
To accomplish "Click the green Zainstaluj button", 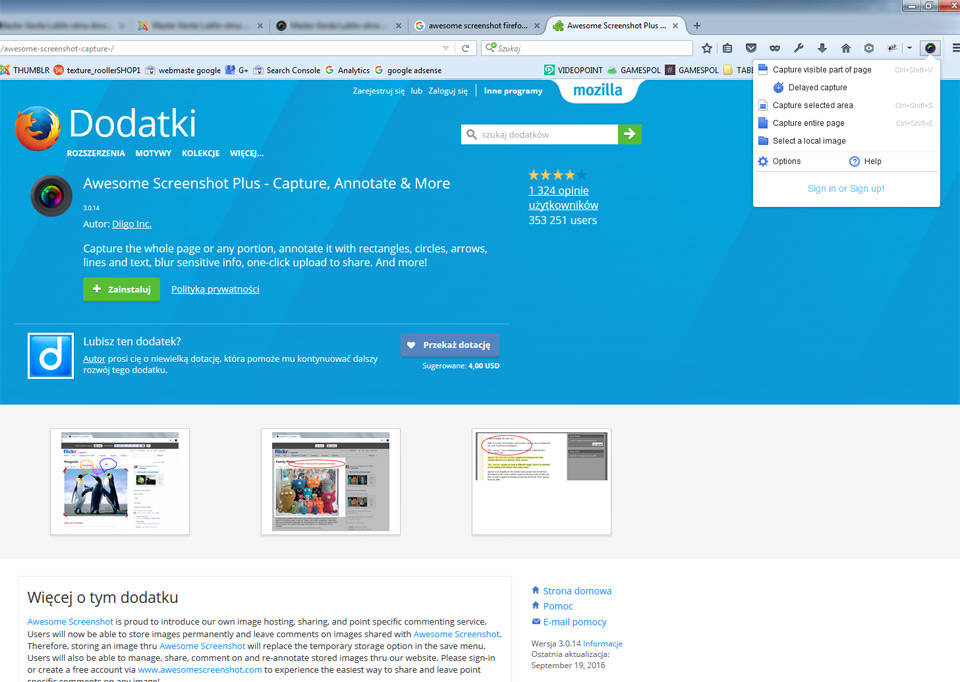I will pos(121,289).
